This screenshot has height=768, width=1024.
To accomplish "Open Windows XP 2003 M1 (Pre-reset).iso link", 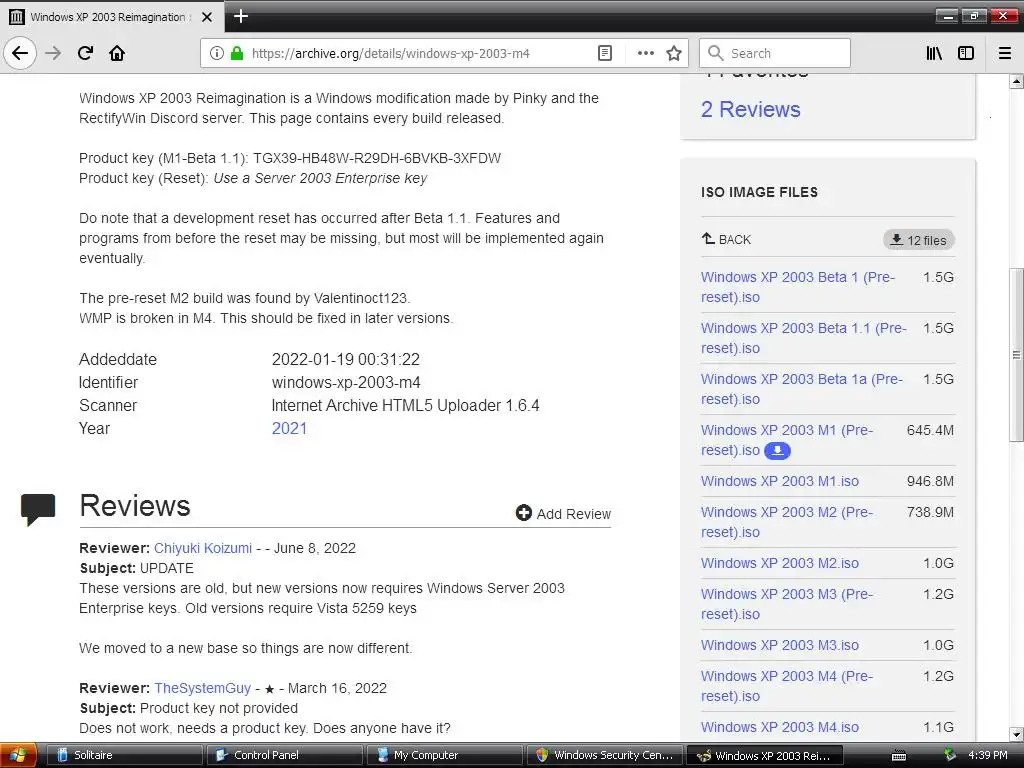I will (787, 440).
